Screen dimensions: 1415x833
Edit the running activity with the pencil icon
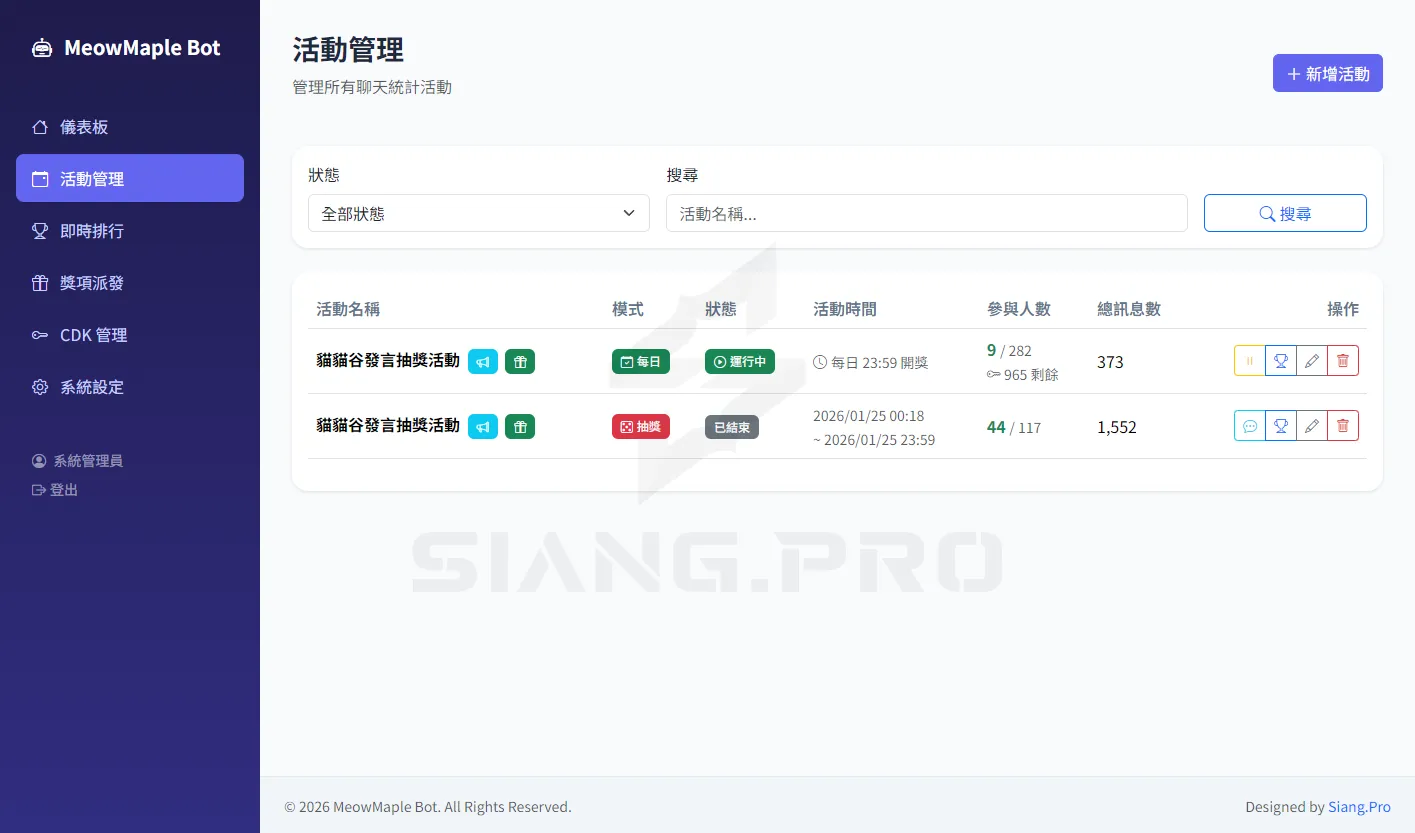tap(1312, 361)
